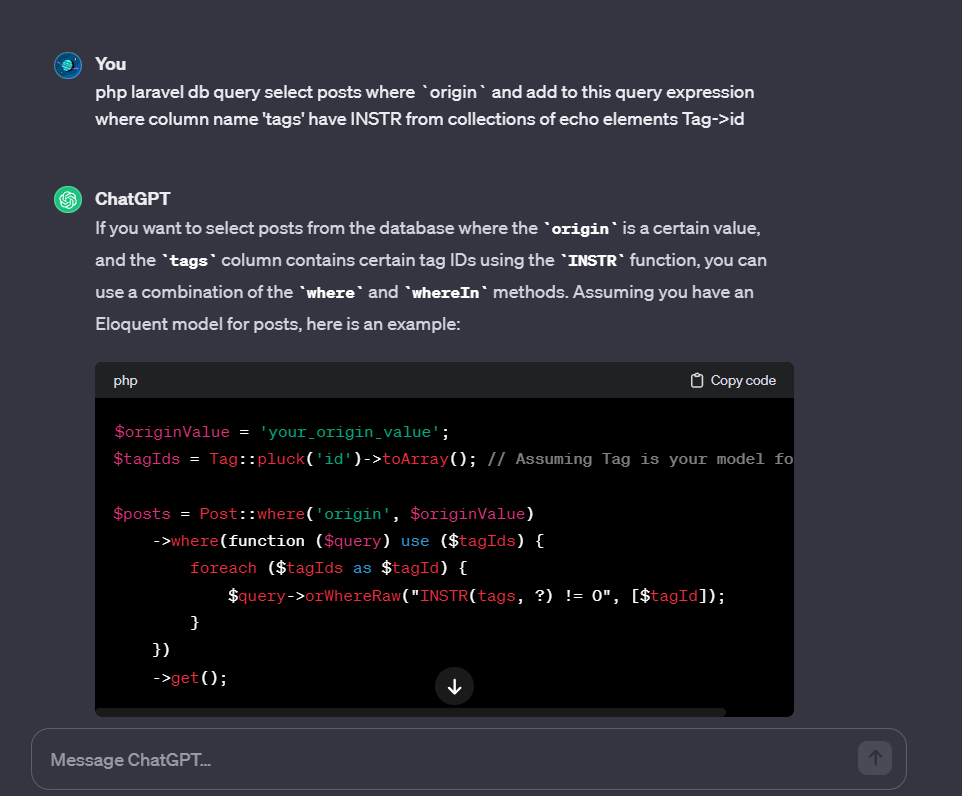Click the foreach loop code line
The width and height of the screenshot is (962, 796).
pos(329,568)
